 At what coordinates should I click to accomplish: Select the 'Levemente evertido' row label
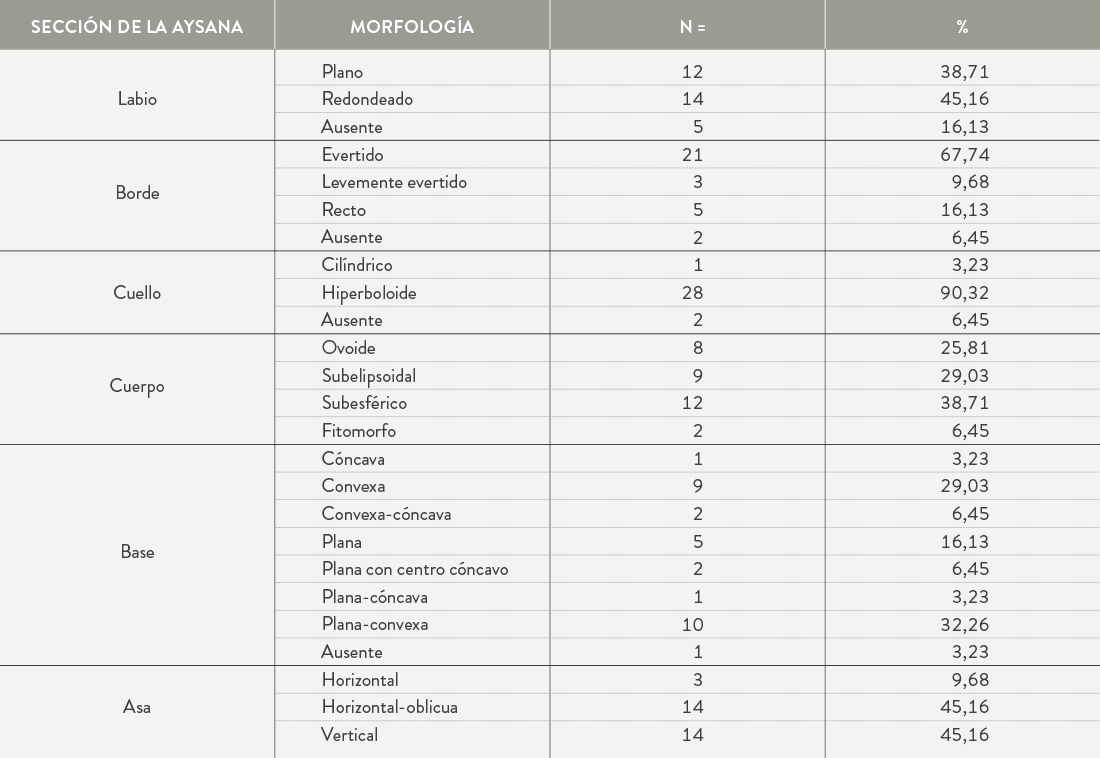[394, 182]
